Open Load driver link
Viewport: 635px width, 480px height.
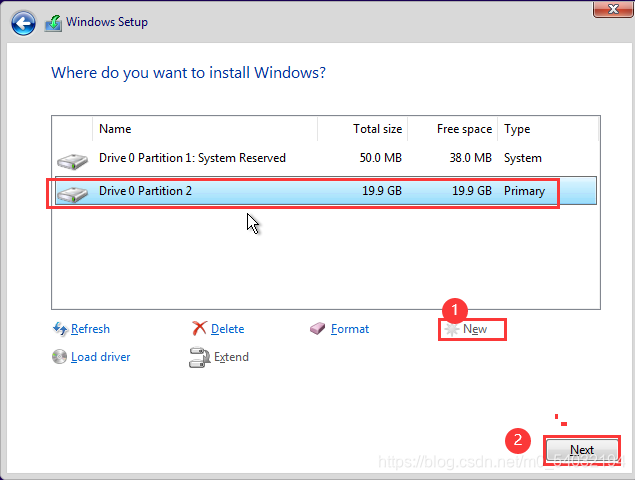click(x=100, y=357)
